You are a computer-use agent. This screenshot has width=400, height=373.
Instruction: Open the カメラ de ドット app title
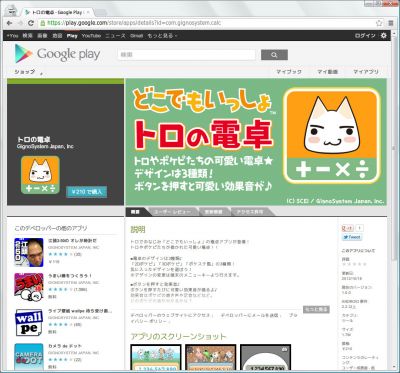coord(65,346)
